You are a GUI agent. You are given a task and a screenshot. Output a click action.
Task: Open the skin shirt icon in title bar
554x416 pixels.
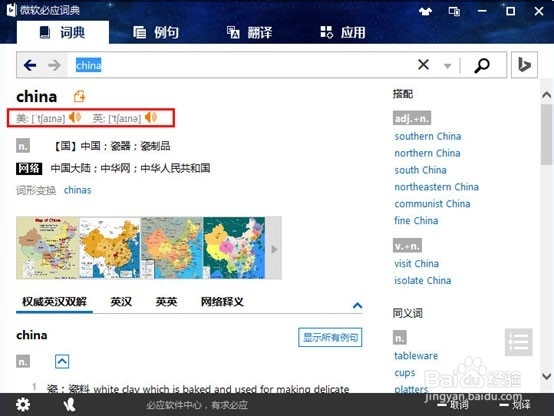pos(425,11)
